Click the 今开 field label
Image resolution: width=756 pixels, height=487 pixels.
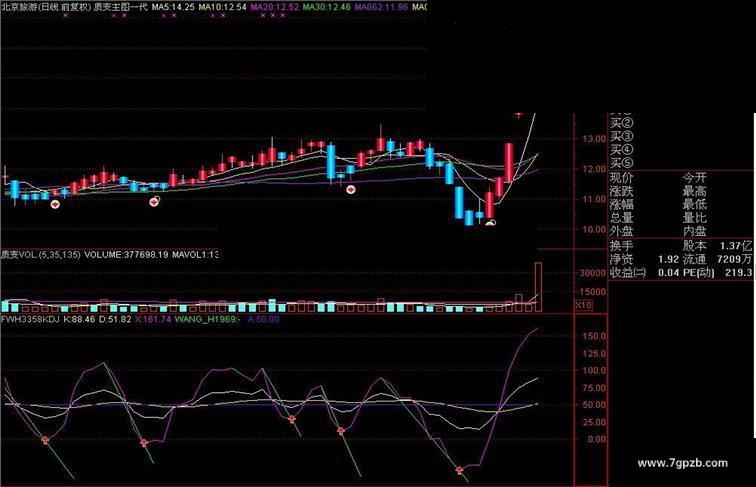coord(694,178)
